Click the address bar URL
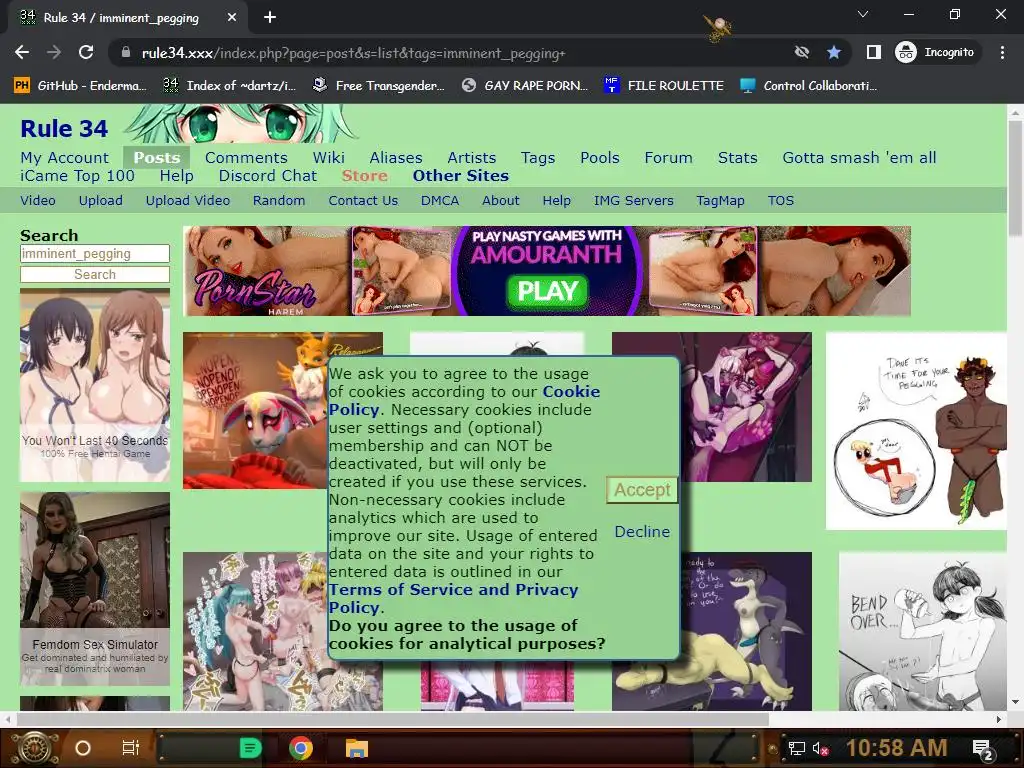This screenshot has height=768, width=1024. [x=353, y=53]
